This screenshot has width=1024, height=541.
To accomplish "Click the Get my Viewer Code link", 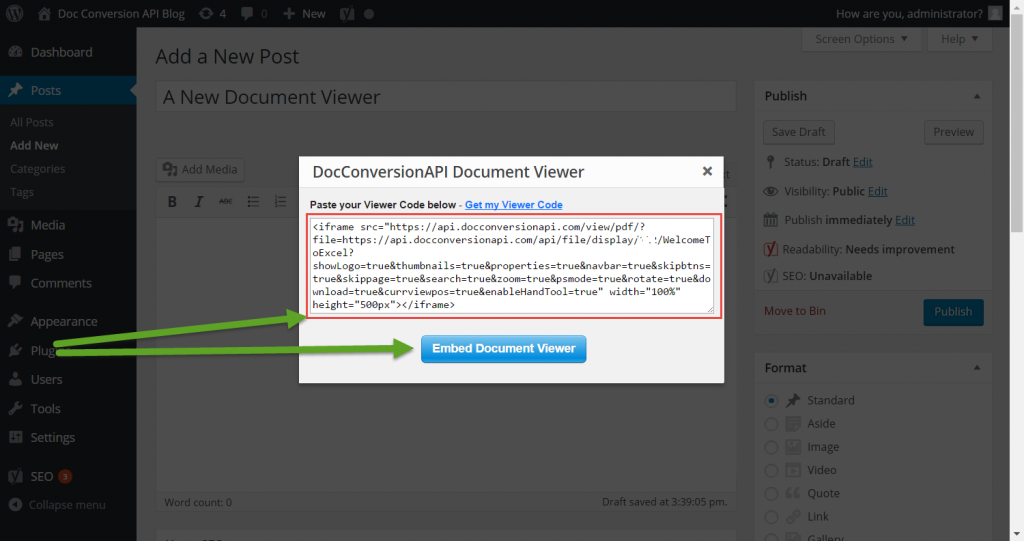I will pos(513,205).
